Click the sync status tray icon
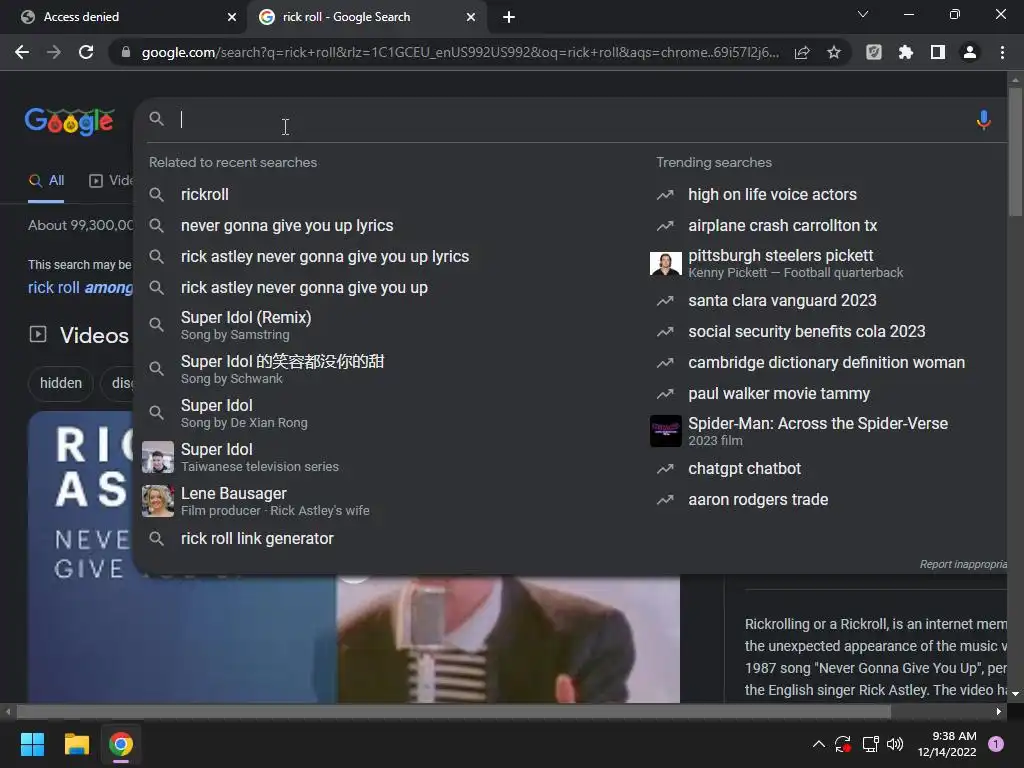The width and height of the screenshot is (1024, 768). click(842, 744)
